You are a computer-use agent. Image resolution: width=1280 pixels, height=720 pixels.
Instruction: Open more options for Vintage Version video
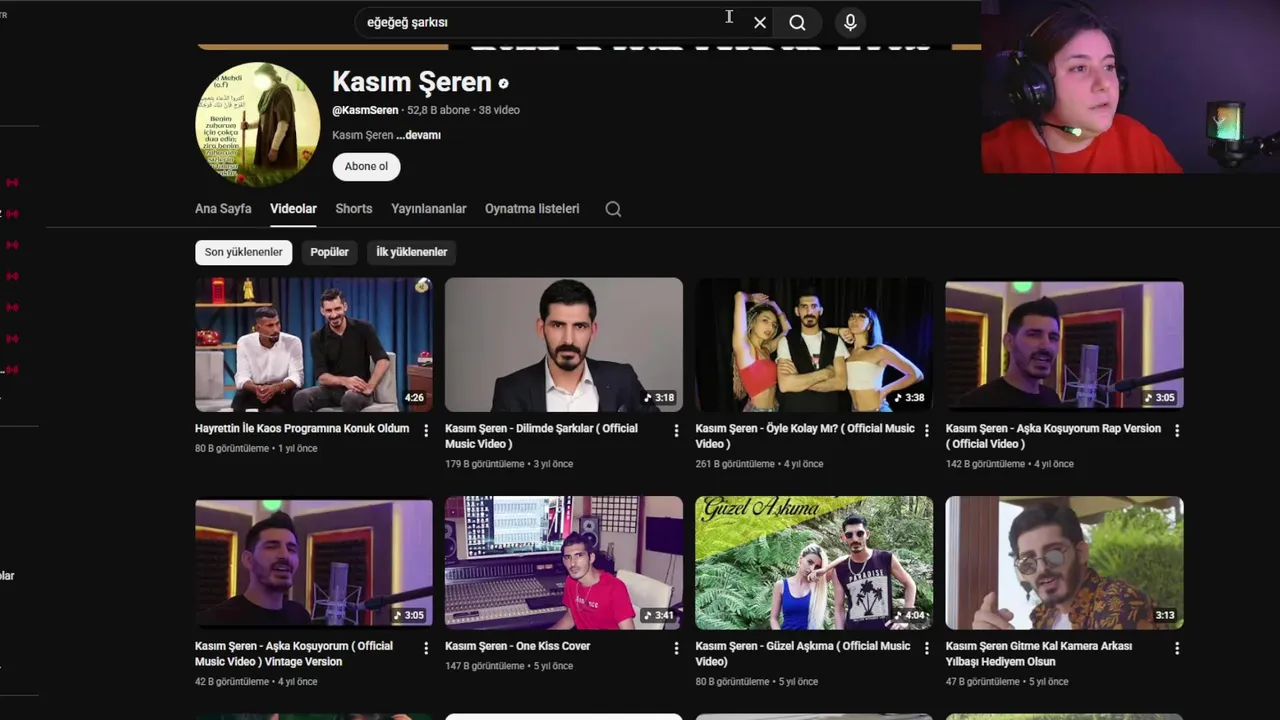click(x=426, y=648)
